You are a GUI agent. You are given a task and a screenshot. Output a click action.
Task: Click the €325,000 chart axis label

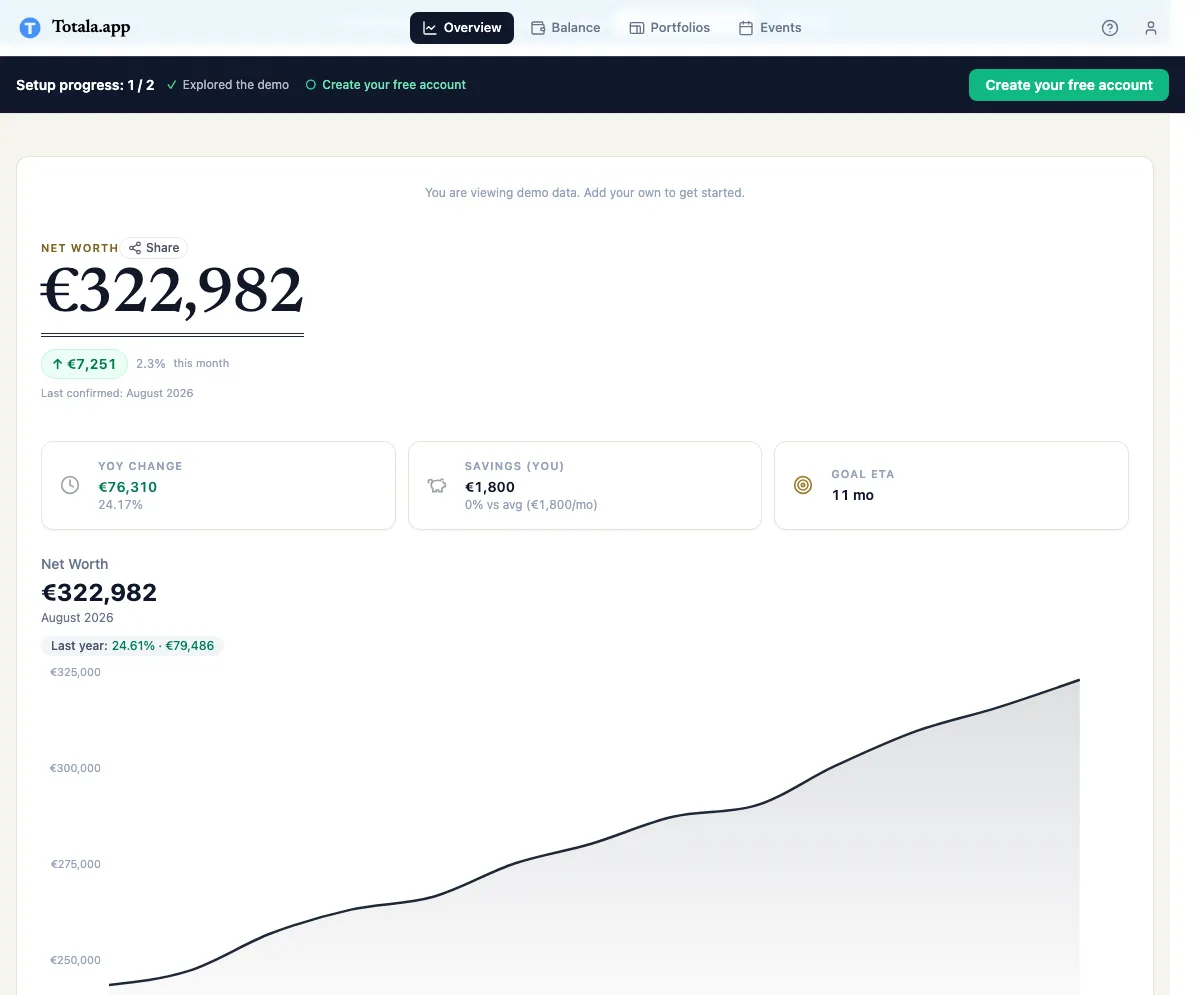pos(76,672)
